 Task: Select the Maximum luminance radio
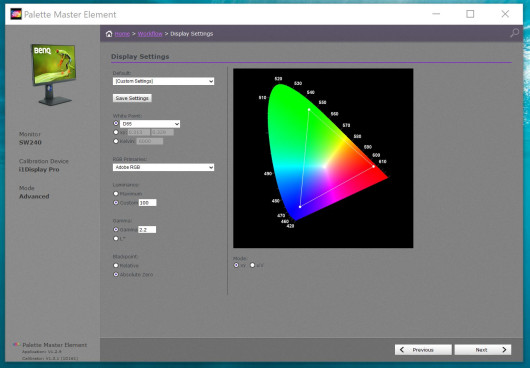(116, 194)
